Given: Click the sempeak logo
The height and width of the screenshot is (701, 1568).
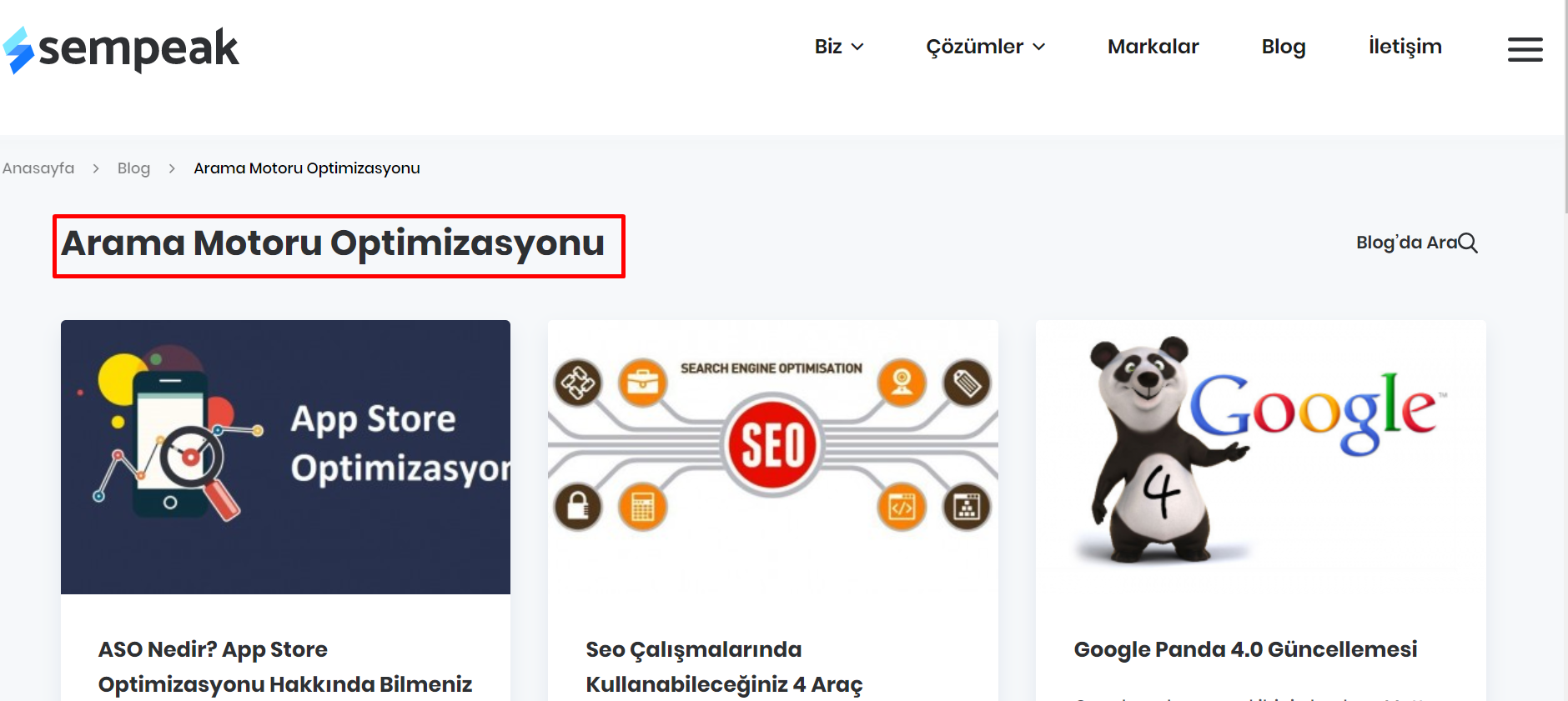Looking at the screenshot, I should point(121,48).
